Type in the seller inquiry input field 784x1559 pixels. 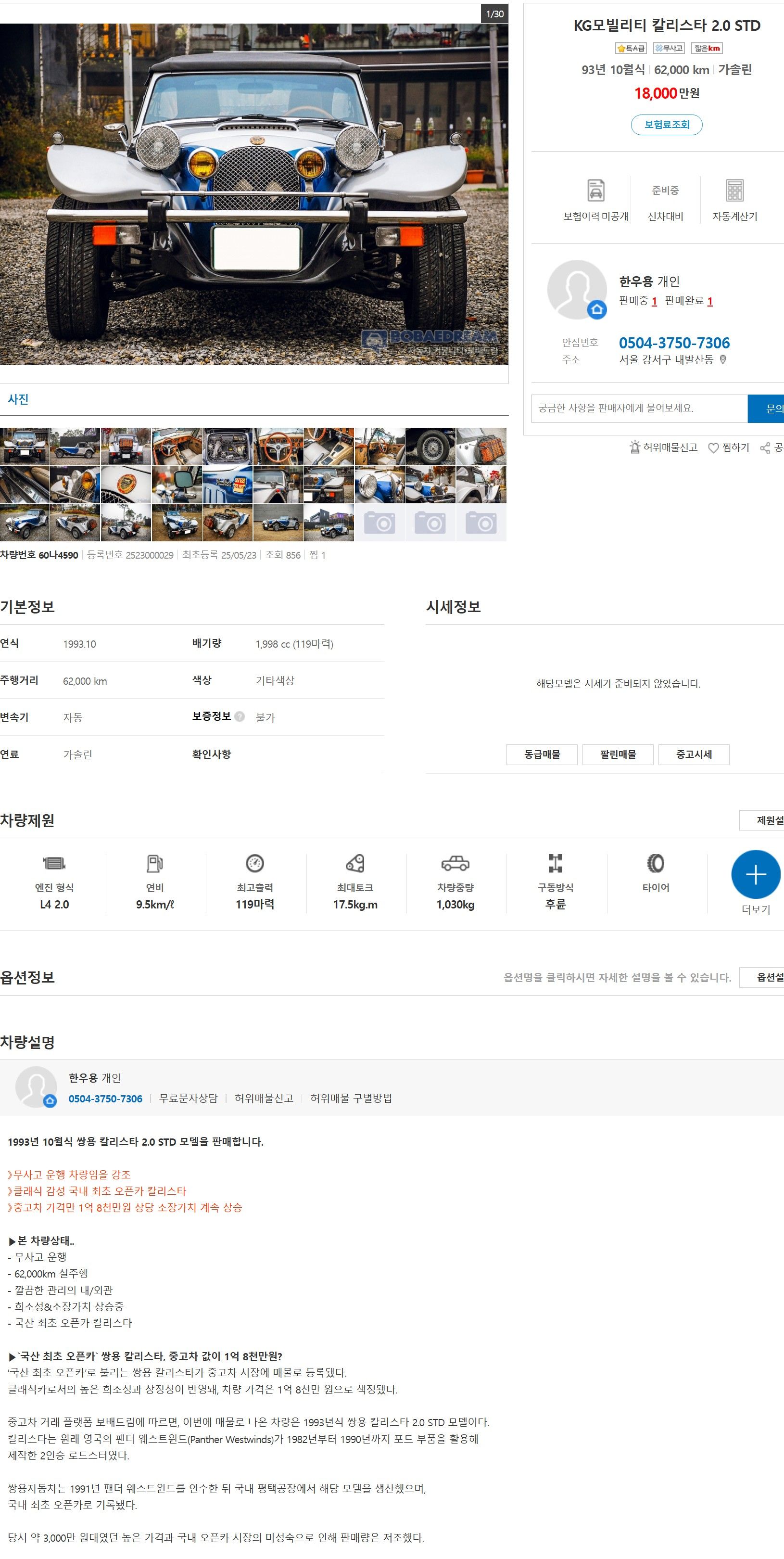point(639,409)
